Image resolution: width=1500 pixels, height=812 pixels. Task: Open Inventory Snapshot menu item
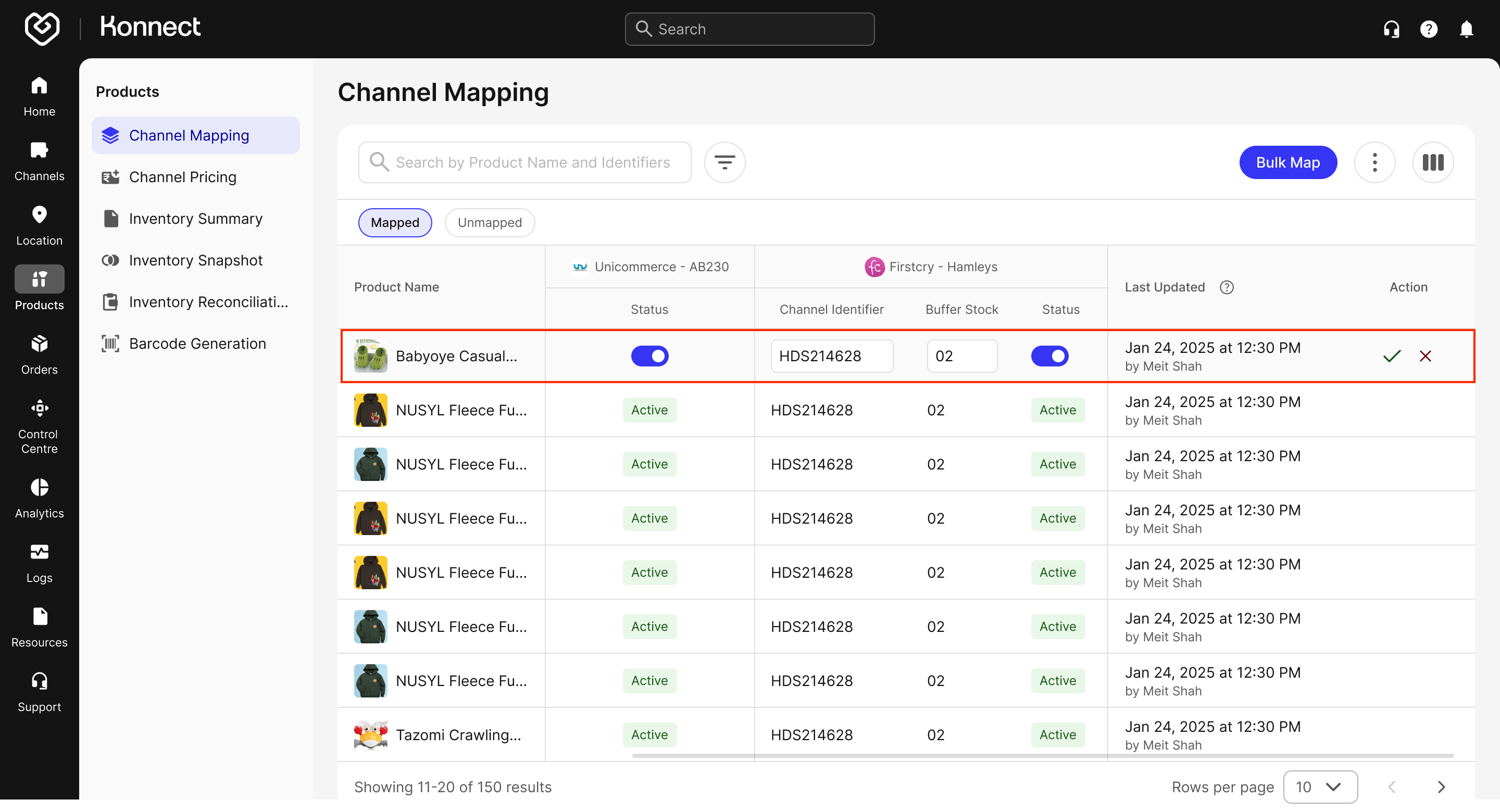[196, 260]
